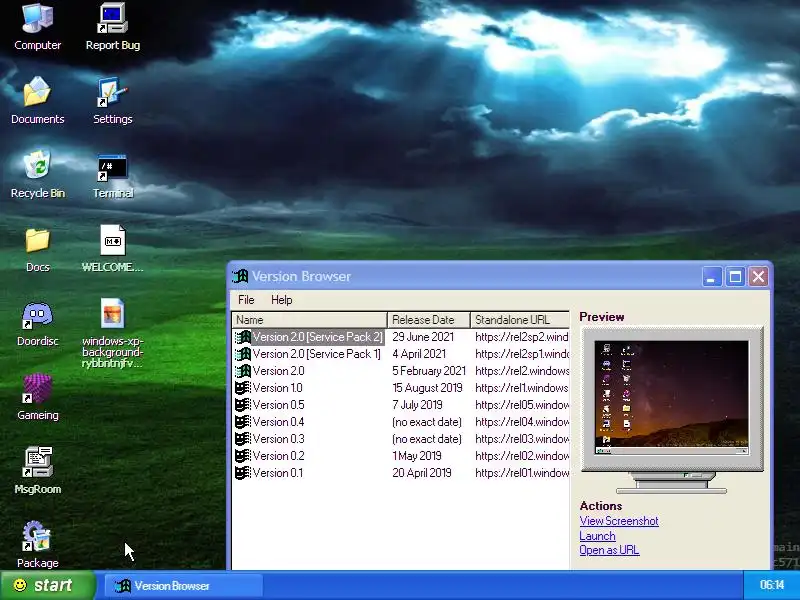This screenshot has height=600, width=800.
Task: Click the https://rel02 URL cell
Action: point(521,456)
